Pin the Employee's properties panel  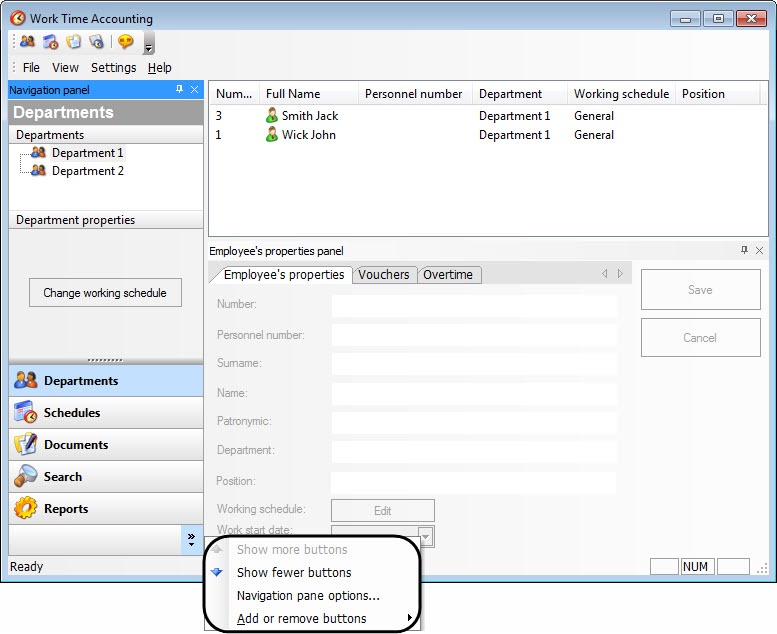point(744,250)
